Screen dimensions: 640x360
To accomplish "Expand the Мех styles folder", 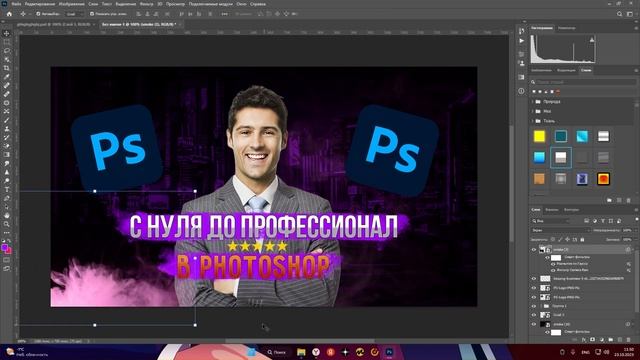I will 533,111.
